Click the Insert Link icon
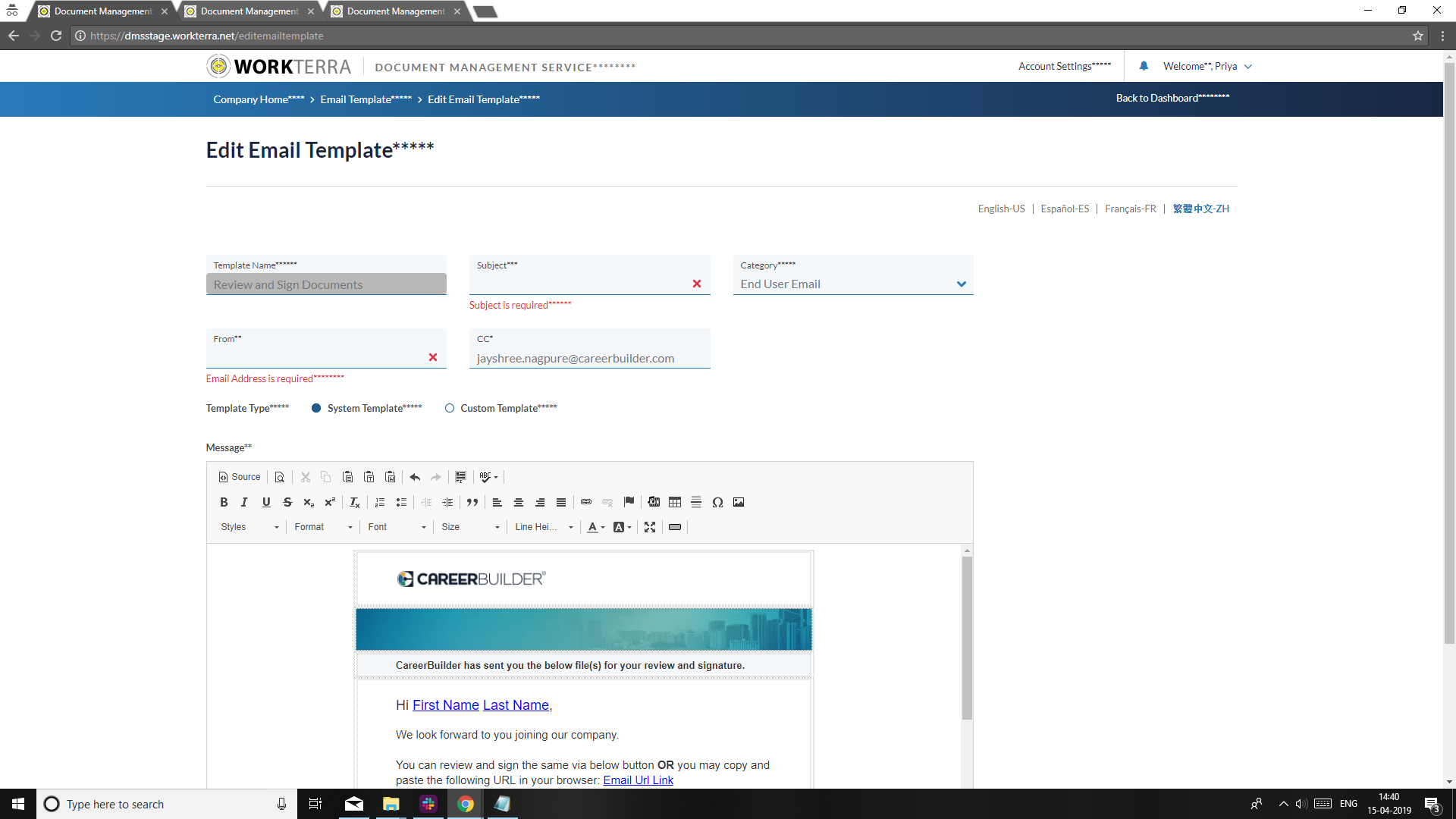This screenshot has height=819, width=1456. pos(586,502)
